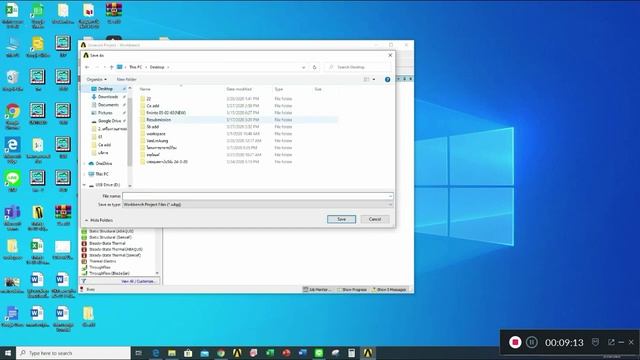This screenshot has width=640, height=360.
Task: Click the Search Desktop field
Action: pos(358,67)
